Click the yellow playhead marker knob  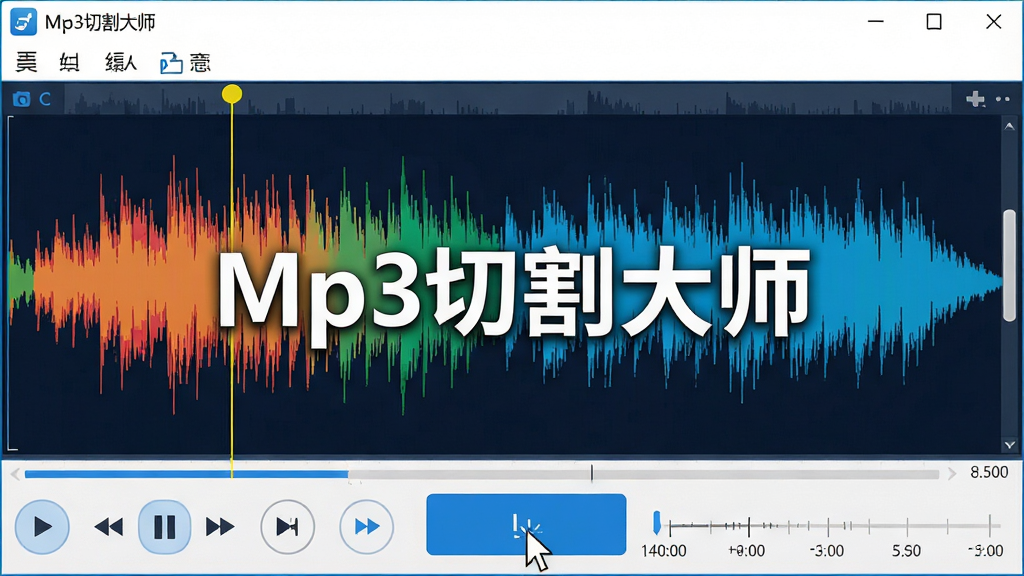pos(232,94)
